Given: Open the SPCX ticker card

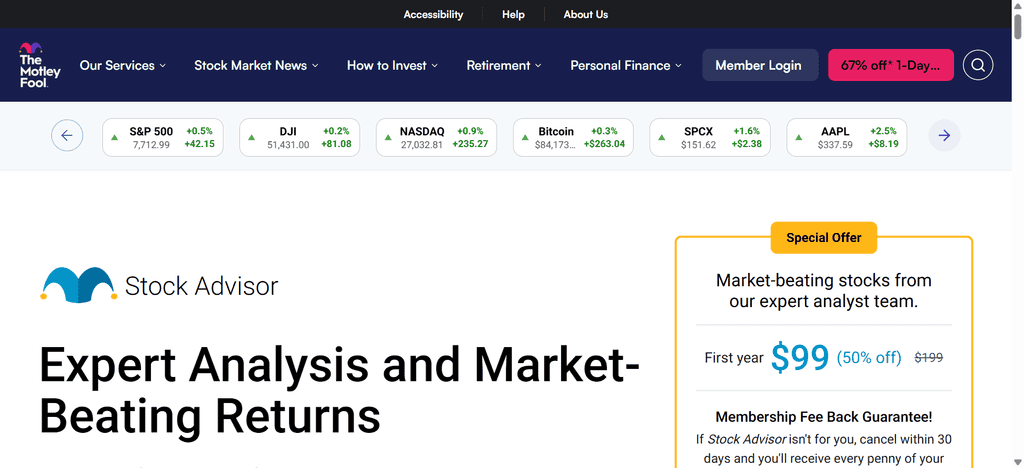Looking at the screenshot, I should point(710,138).
